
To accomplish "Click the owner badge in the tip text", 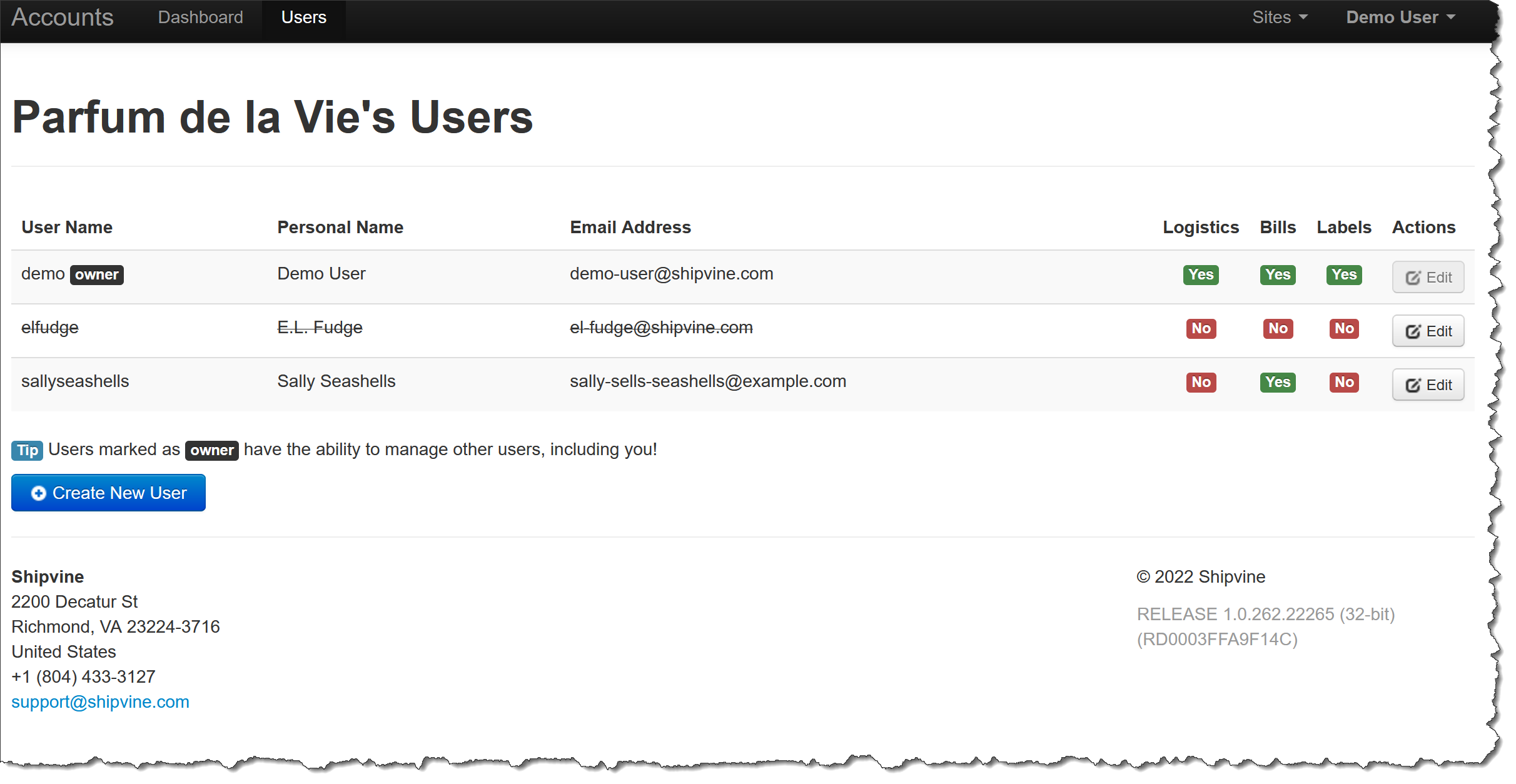I will (x=211, y=450).
